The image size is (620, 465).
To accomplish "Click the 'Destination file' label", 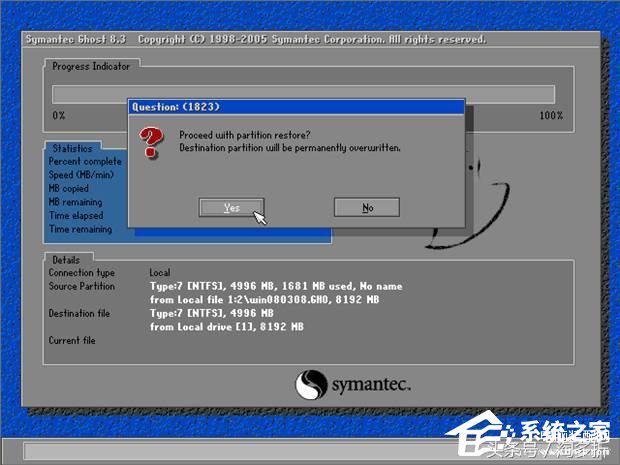I will pos(79,313).
